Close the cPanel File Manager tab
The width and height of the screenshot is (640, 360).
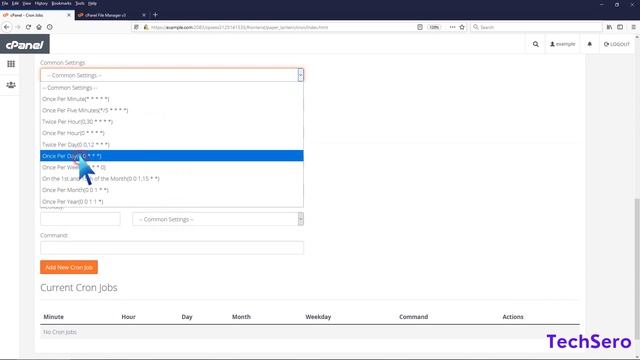(144, 15)
